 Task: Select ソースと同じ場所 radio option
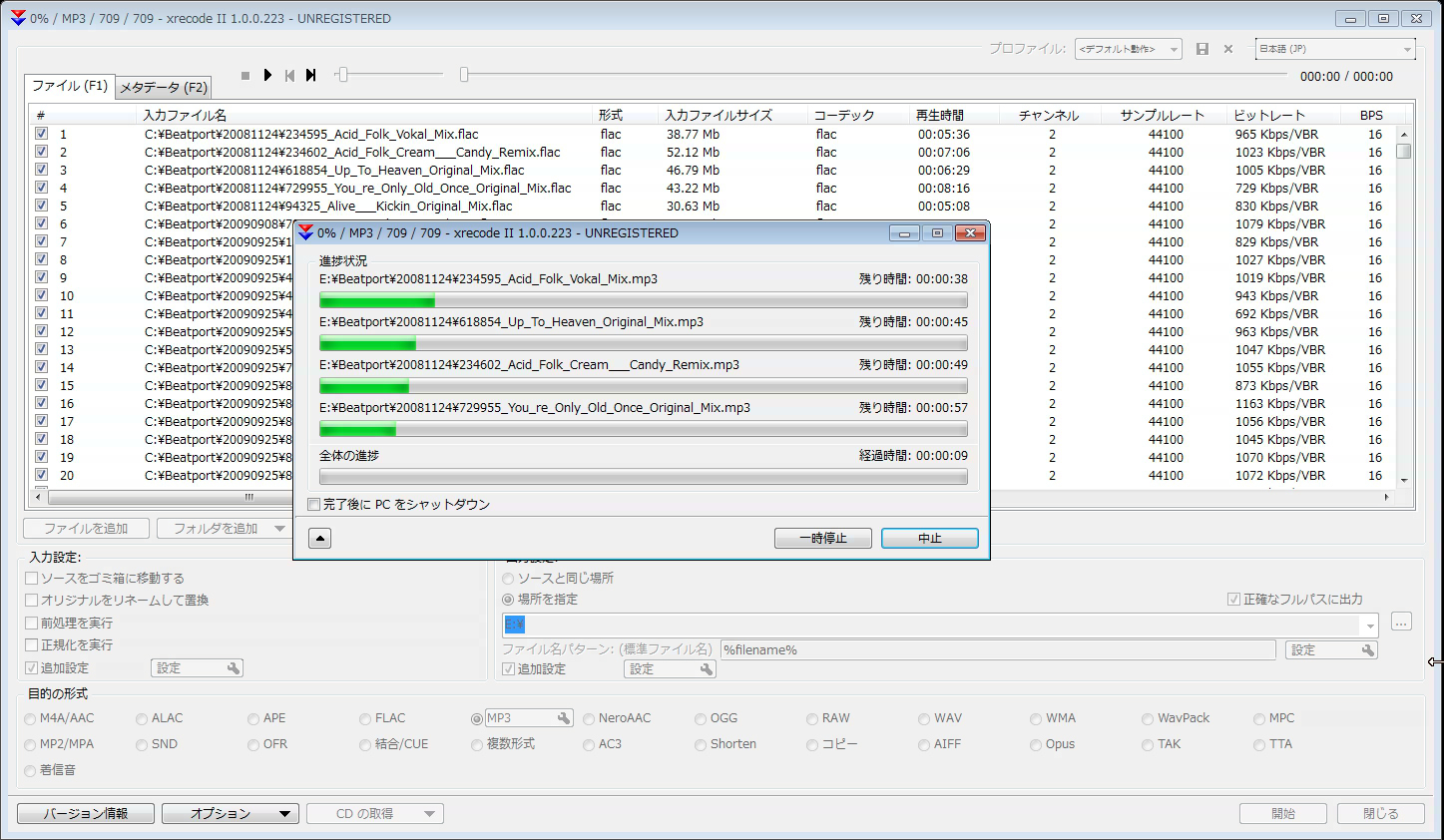[x=508, y=579]
